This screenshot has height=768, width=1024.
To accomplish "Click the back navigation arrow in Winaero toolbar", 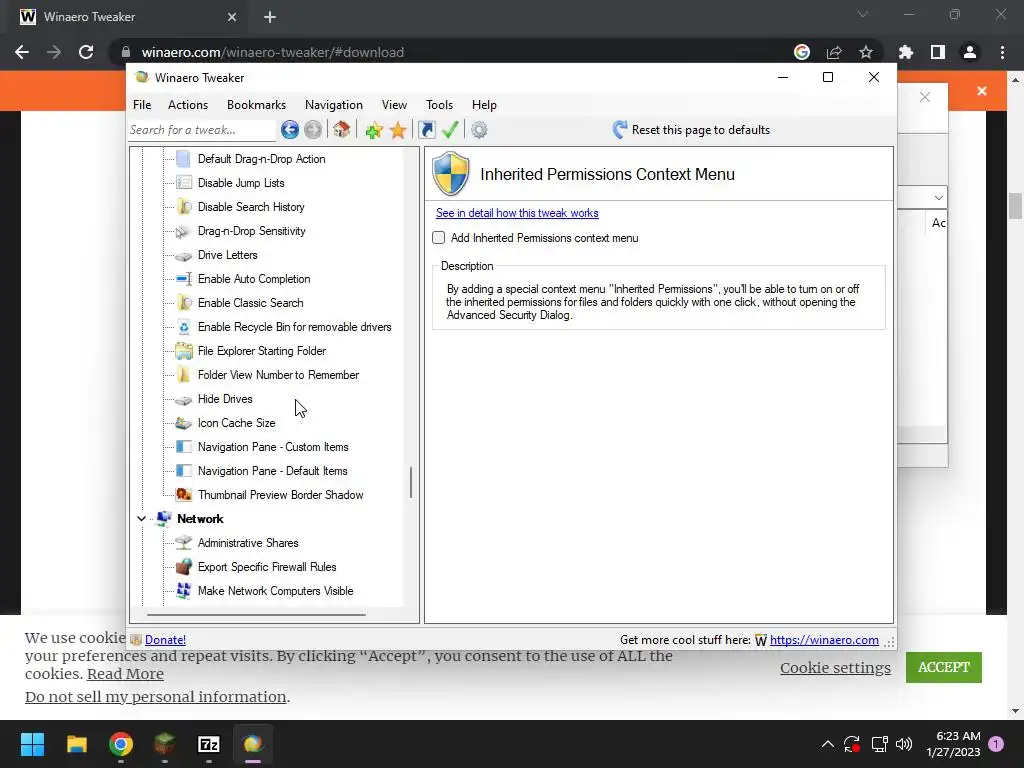I will (290, 130).
